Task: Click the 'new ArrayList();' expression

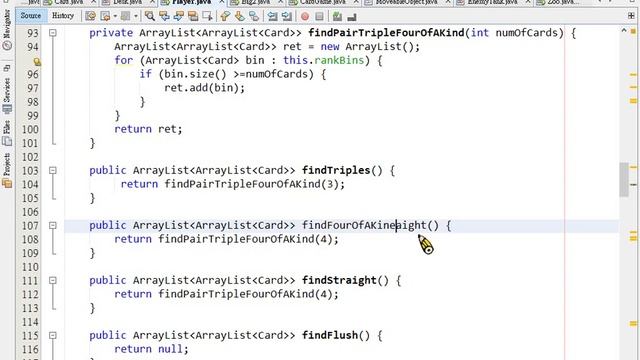Action: (370, 47)
